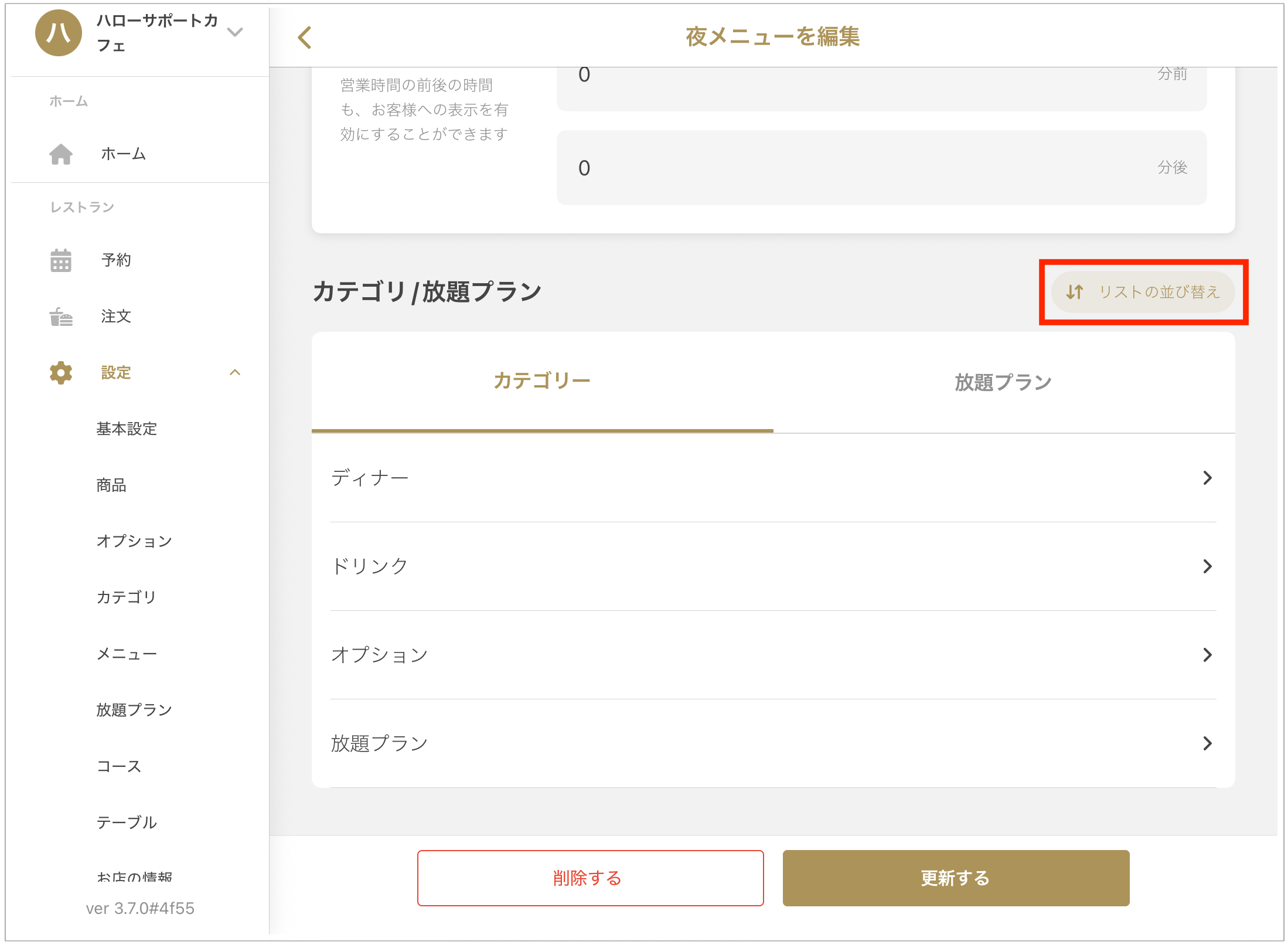The height and width of the screenshot is (945, 1288).
Task: Click the 更新する button
Action: (955, 878)
